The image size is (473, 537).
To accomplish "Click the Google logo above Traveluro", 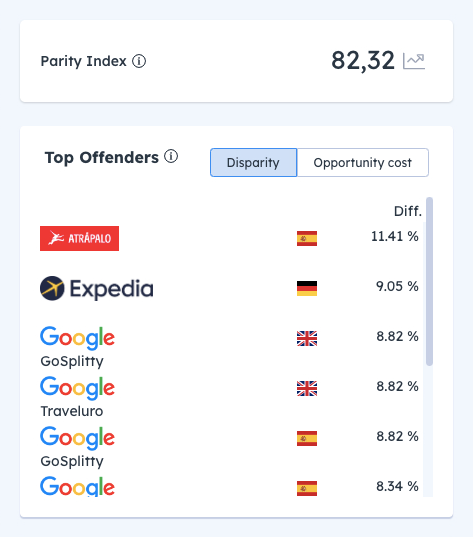I will (x=77, y=388).
